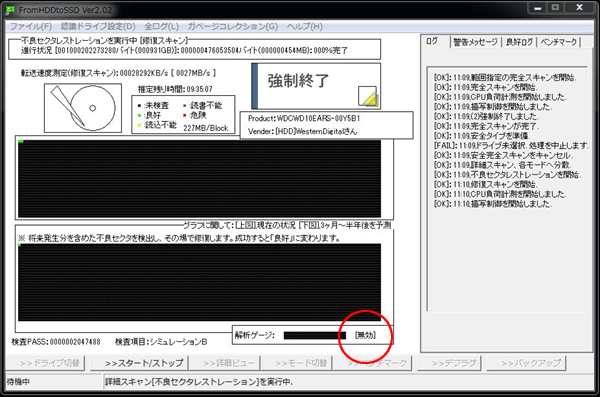Image resolution: width=600 pixels, height=397 pixels.
Task: Switch to the ログ tab
Action: pos(432,41)
